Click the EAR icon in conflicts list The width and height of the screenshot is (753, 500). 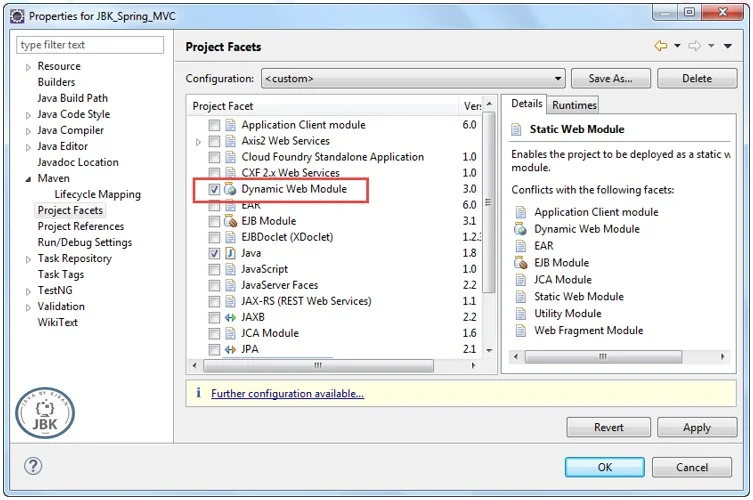tap(521, 246)
